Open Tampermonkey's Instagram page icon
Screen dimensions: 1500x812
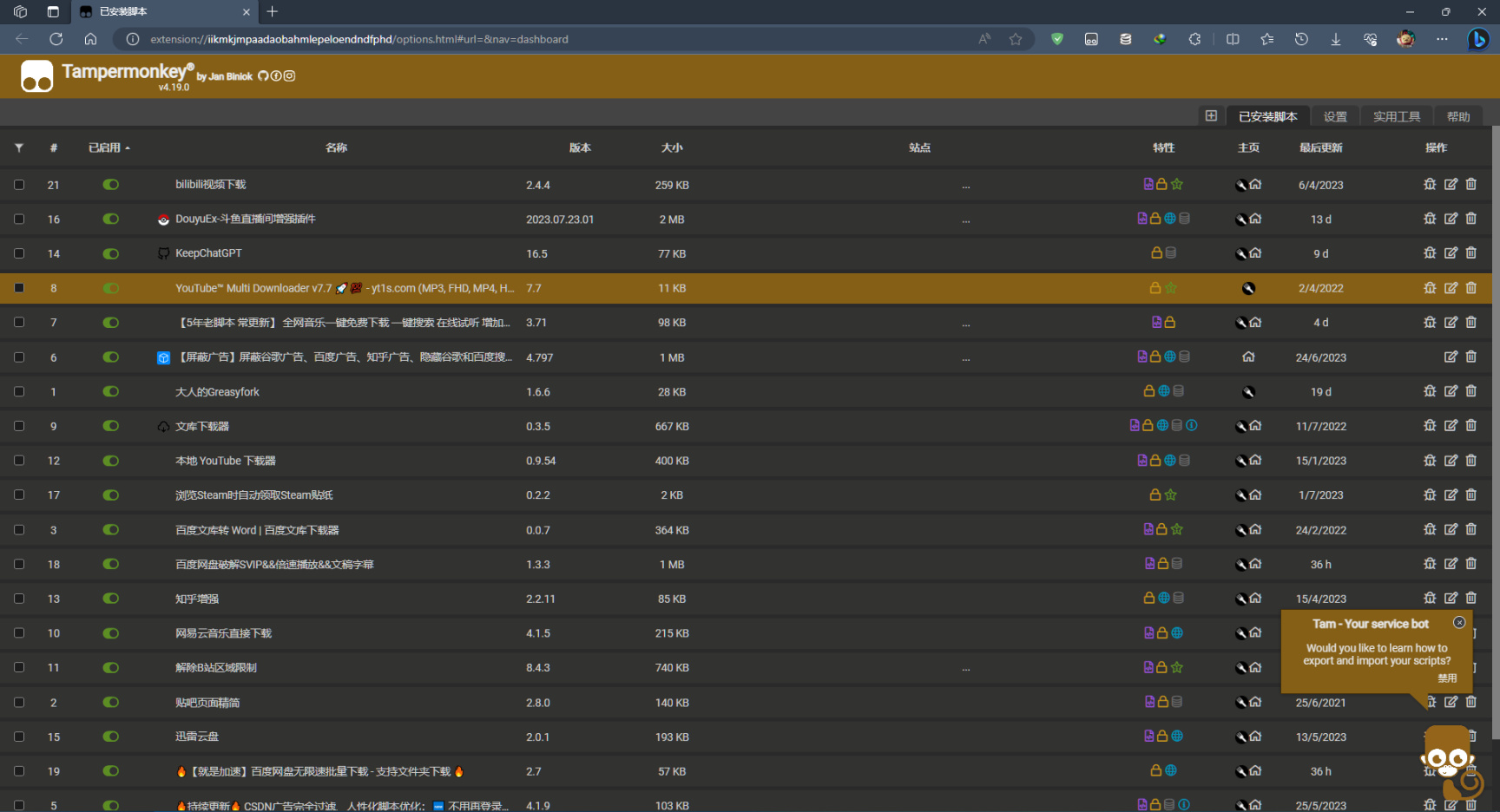point(290,76)
